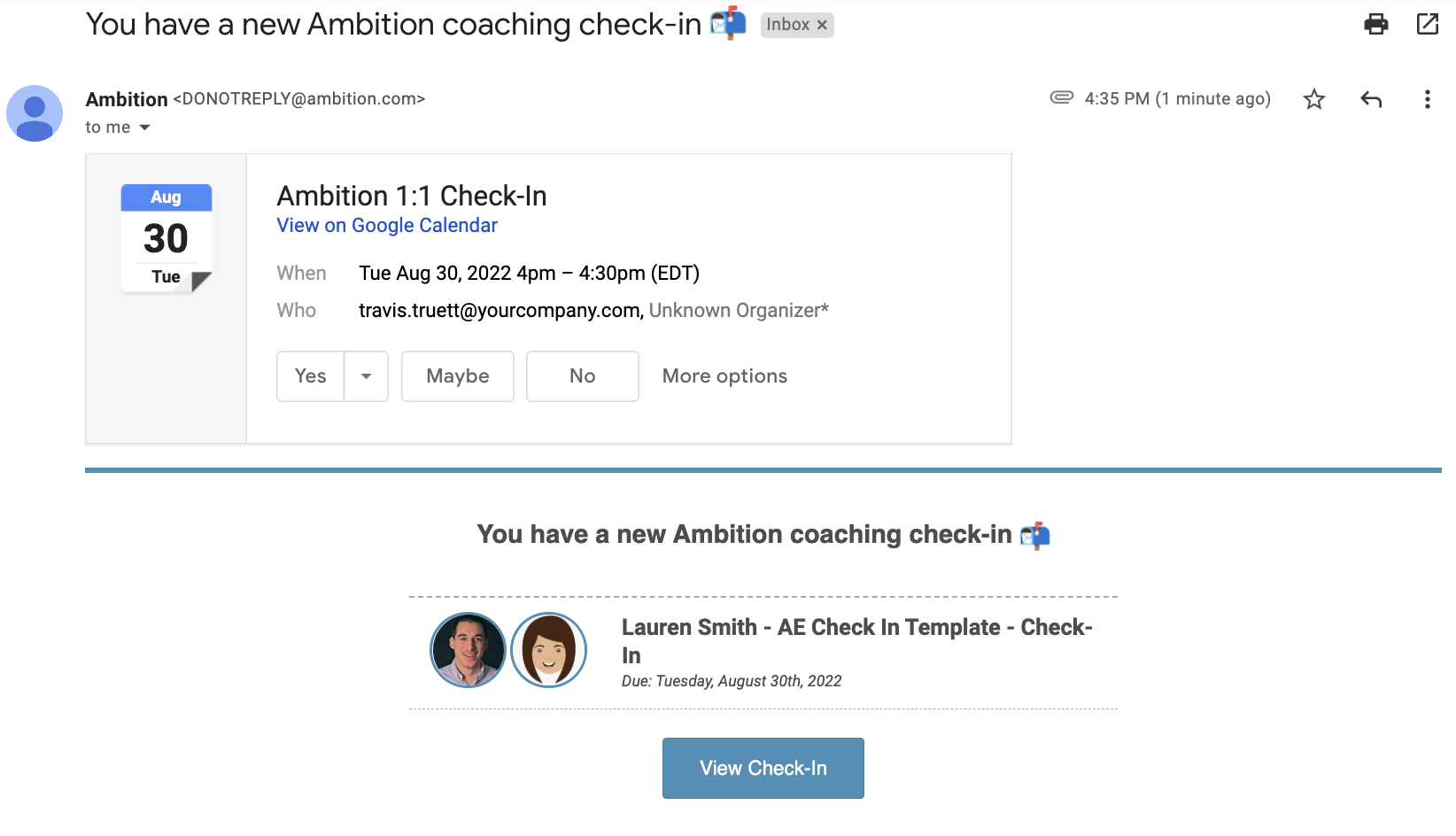Star this email
The width and height of the screenshot is (1456, 836).
[1313, 99]
